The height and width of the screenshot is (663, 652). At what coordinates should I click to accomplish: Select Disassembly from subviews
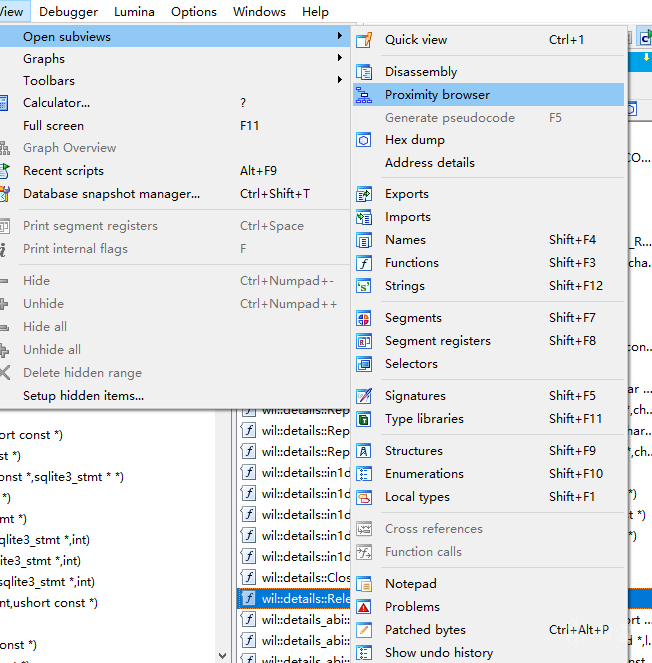pyautogui.click(x=421, y=72)
